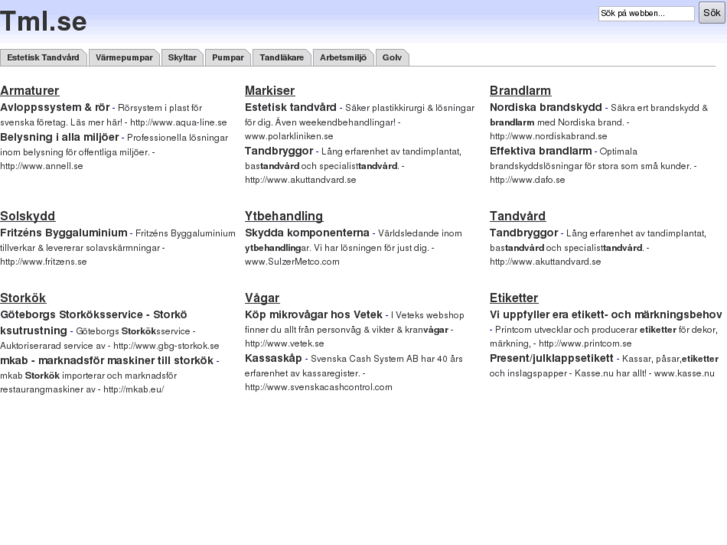Click the www.kasse.nu URL text

(x=684, y=373)
